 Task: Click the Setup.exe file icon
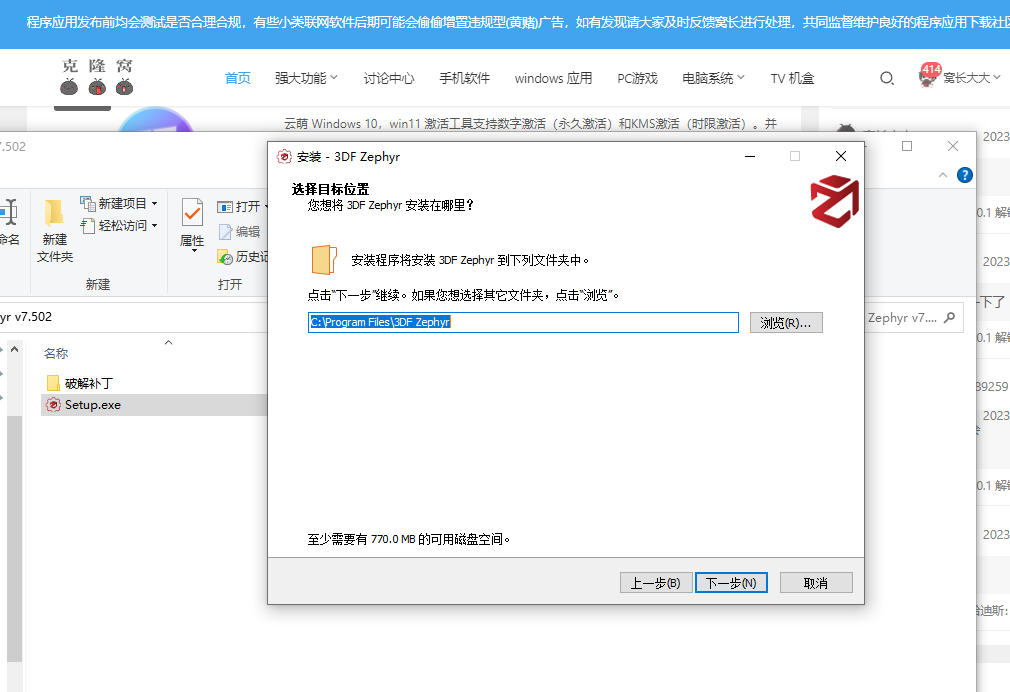(x=53, y=405)
